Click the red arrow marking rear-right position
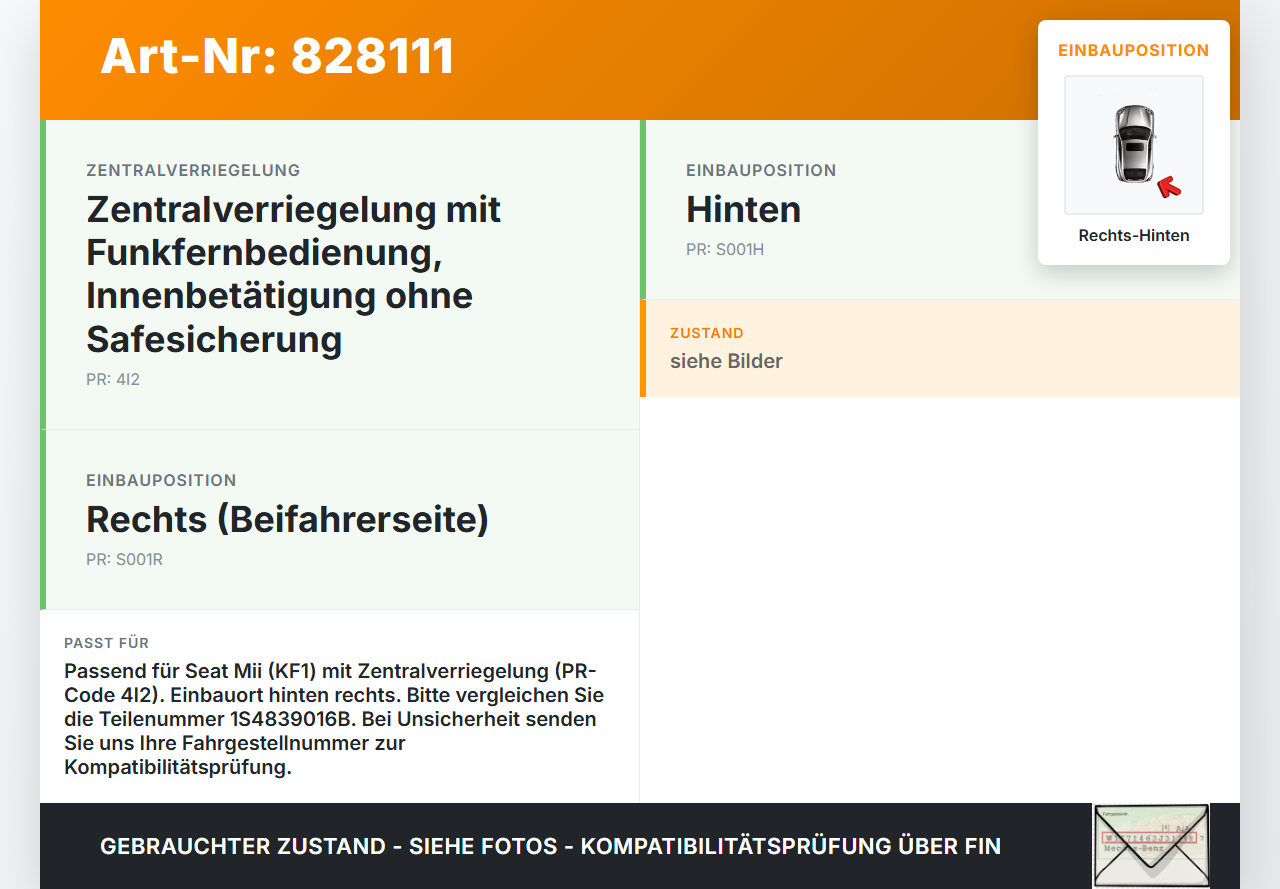 pyautogui.click(x=1168, y=187)
